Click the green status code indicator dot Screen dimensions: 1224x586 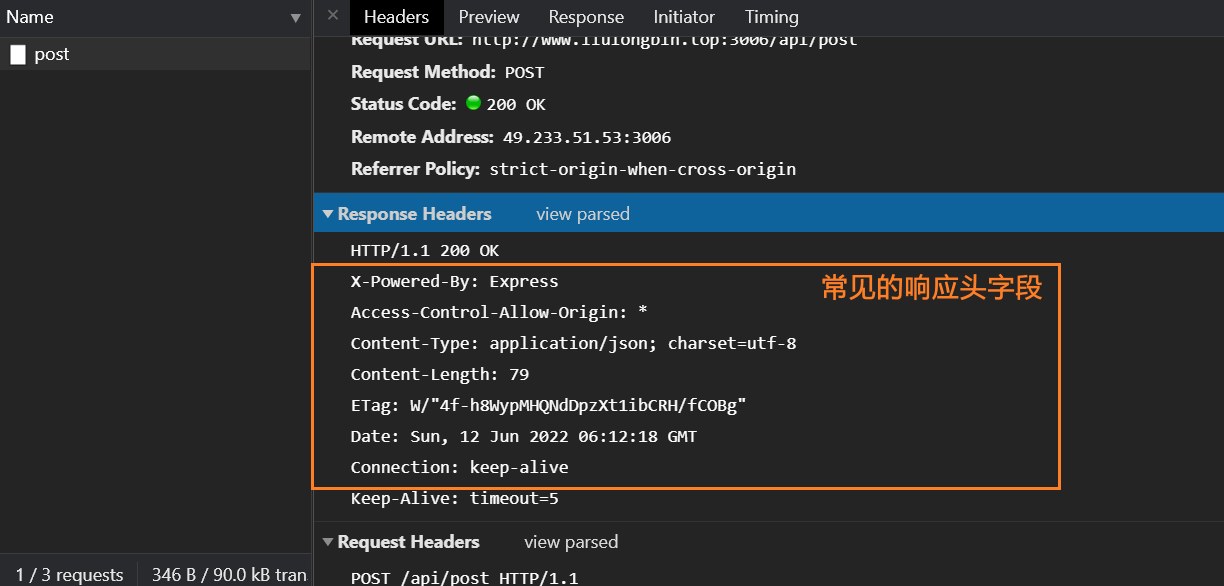coord(473,103)
